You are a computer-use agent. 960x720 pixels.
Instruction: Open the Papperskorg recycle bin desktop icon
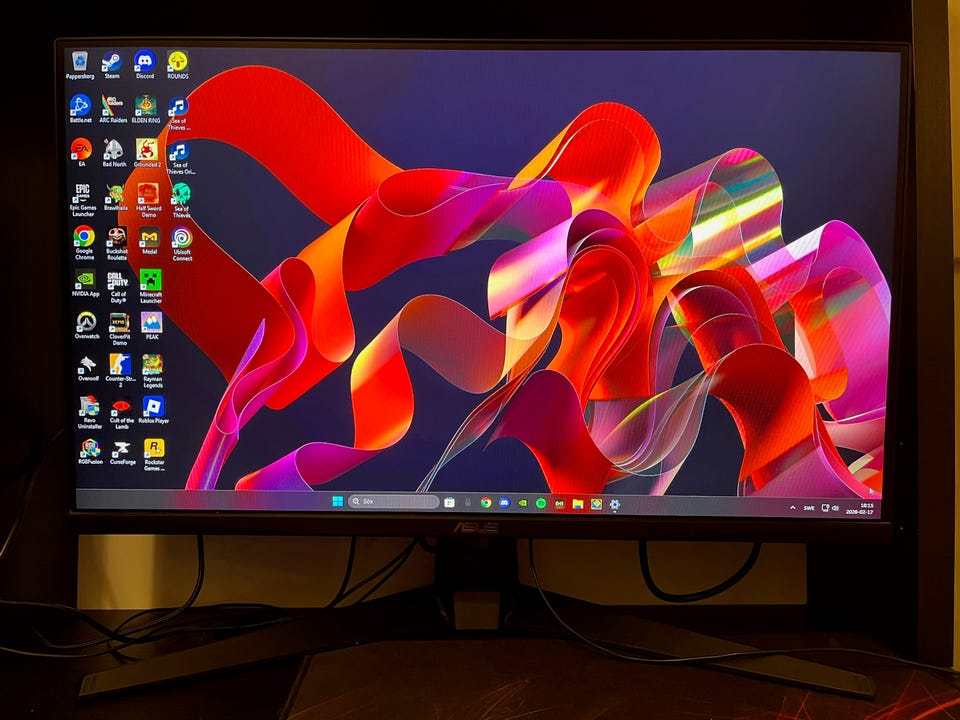tap(80, 65)
